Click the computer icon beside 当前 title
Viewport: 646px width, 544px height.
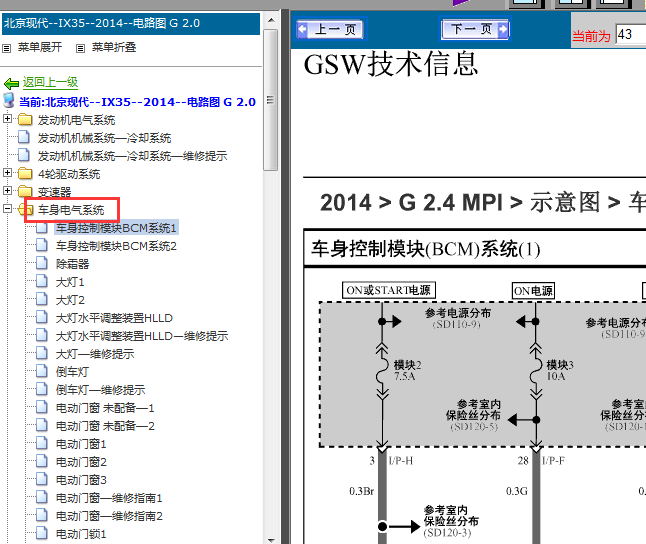(x=9, y=102)
